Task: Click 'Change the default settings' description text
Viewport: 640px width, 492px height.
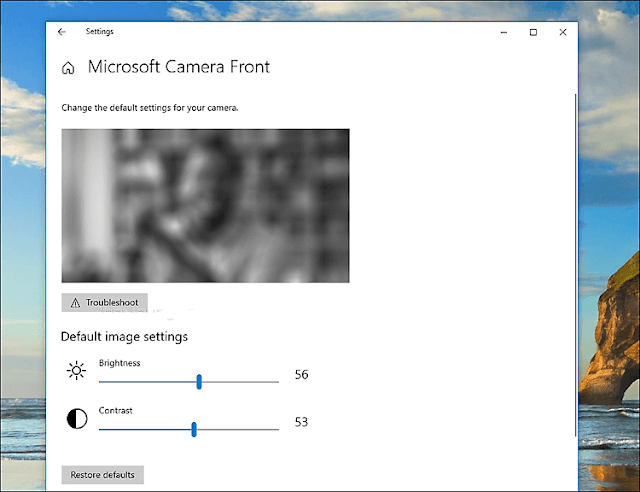Action: coord(150,108)
